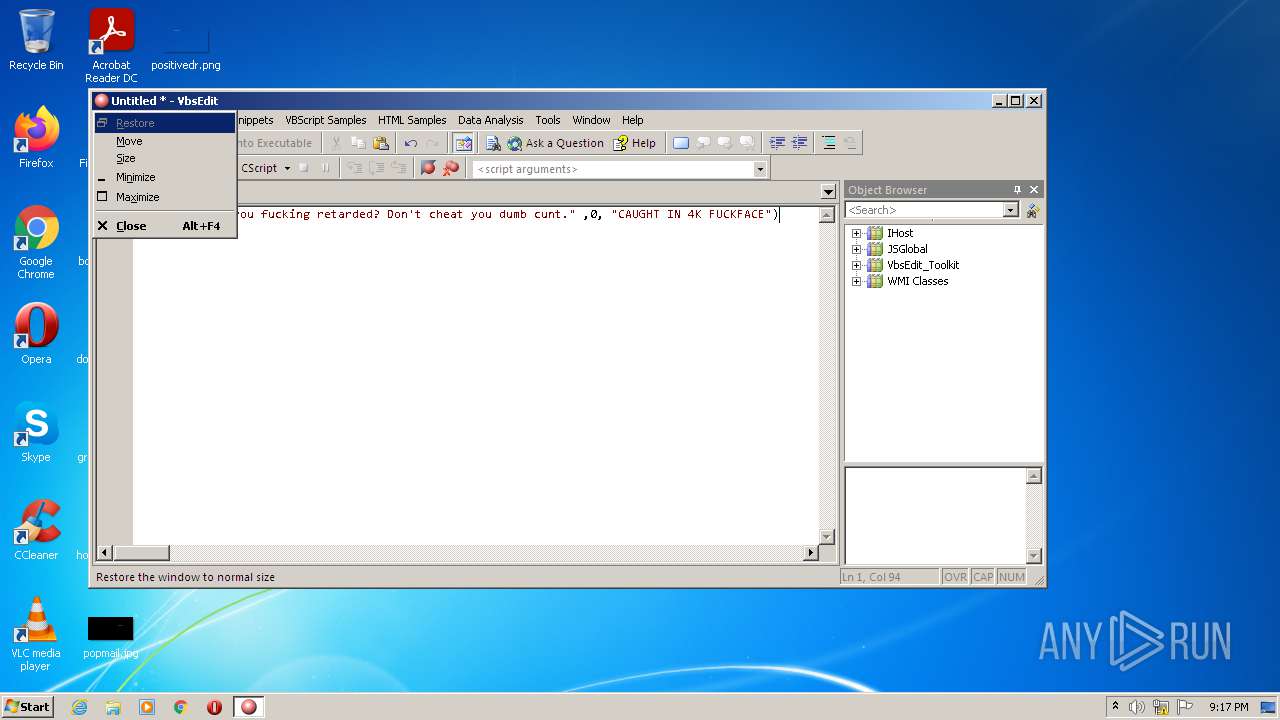
Task: Click the second speech bubble toolbar icon
Action: [x=725, y=143]
